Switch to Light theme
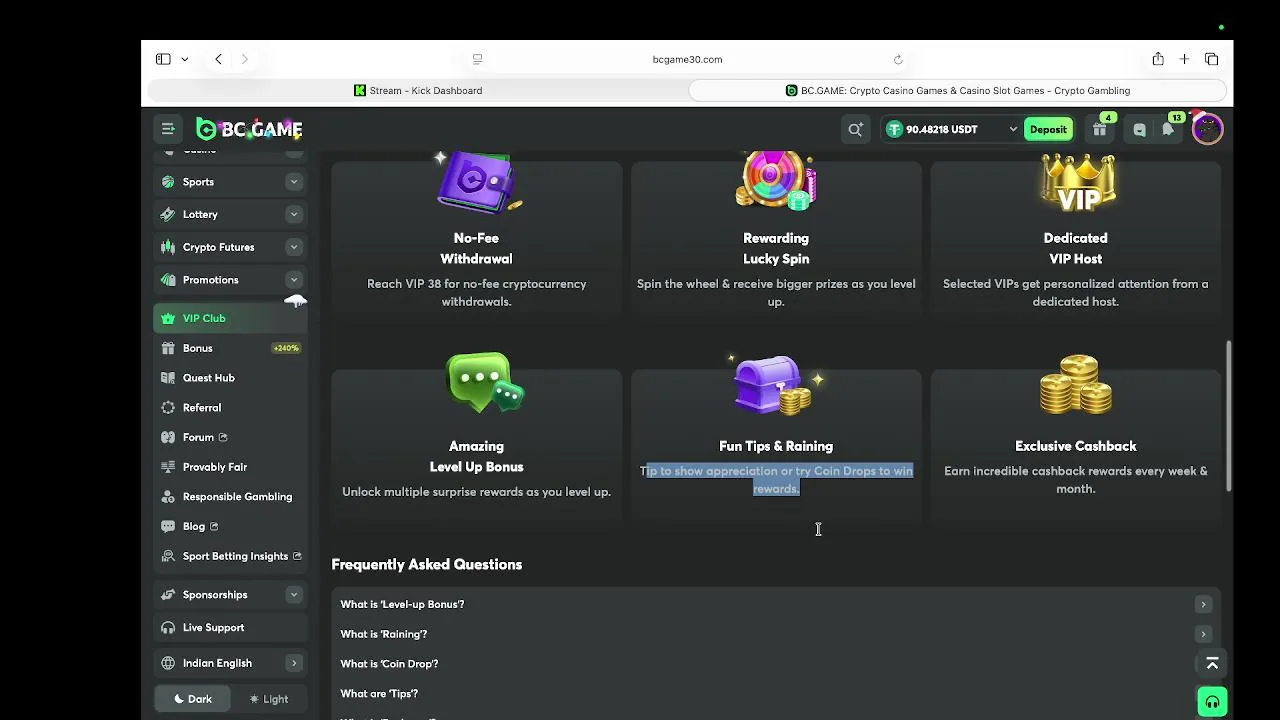The height and width of the screenshot is (720, 1280). click(x=269, y=699)
